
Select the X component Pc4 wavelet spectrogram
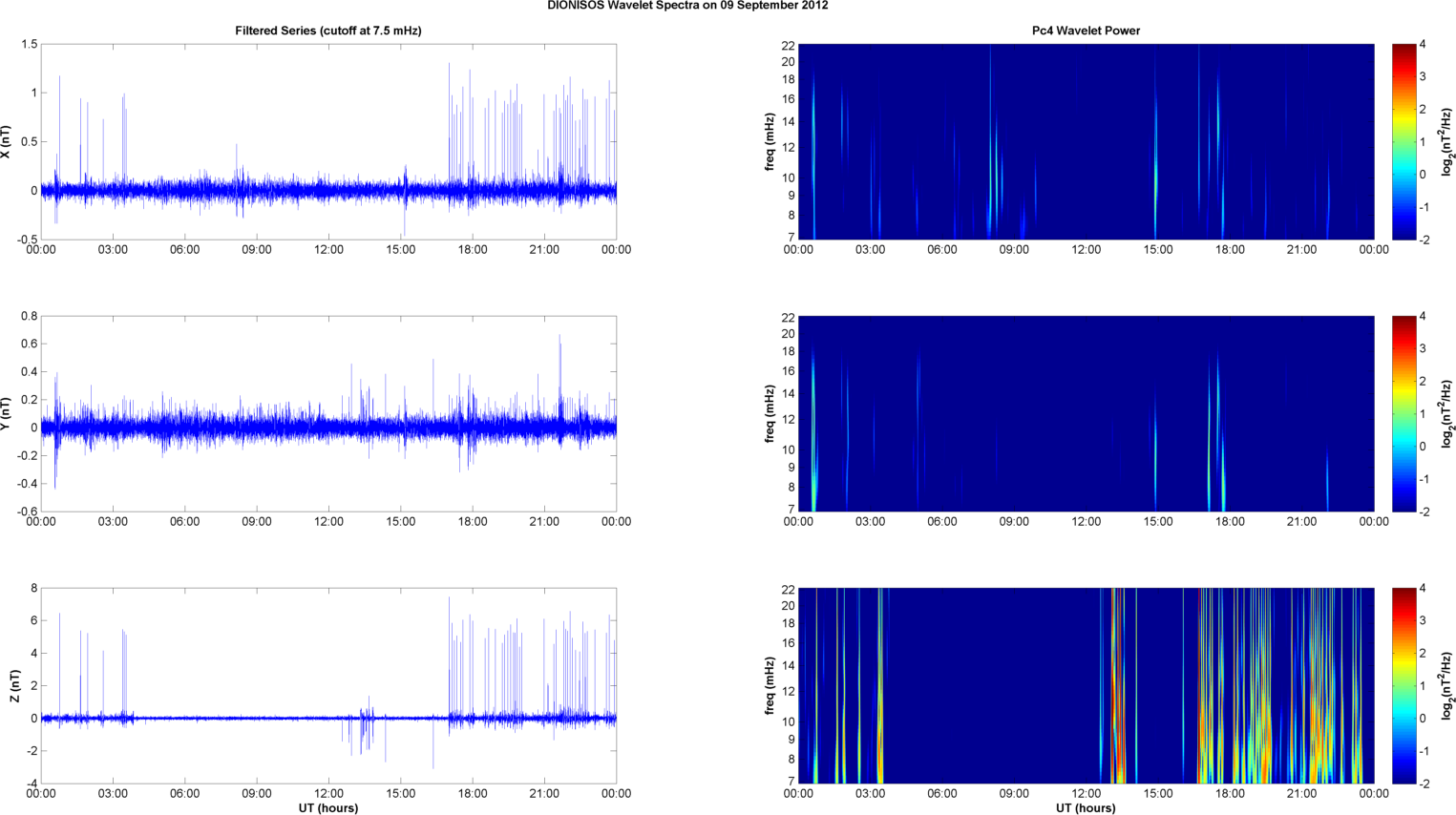pyautogui.click(x=1086, y=141)
